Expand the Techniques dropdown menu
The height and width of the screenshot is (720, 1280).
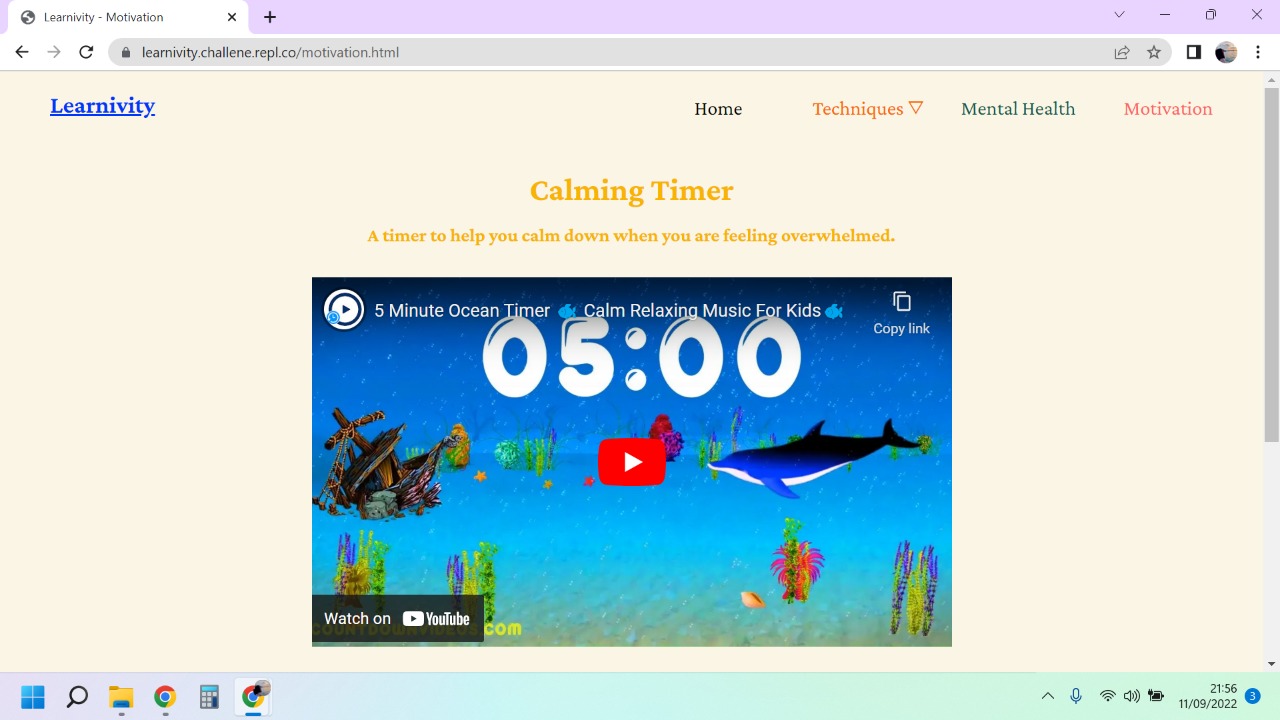[x=867, y=109]
